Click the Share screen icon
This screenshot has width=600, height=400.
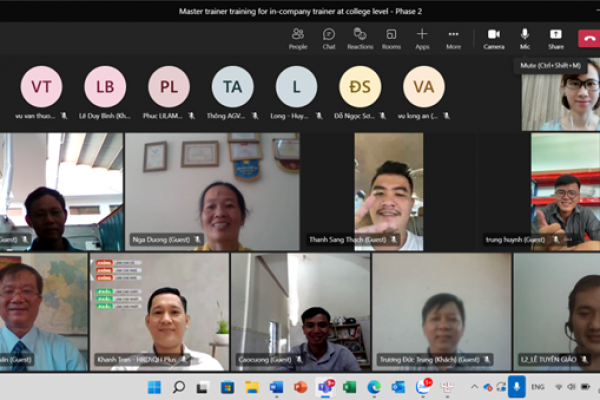coord(555,38)
